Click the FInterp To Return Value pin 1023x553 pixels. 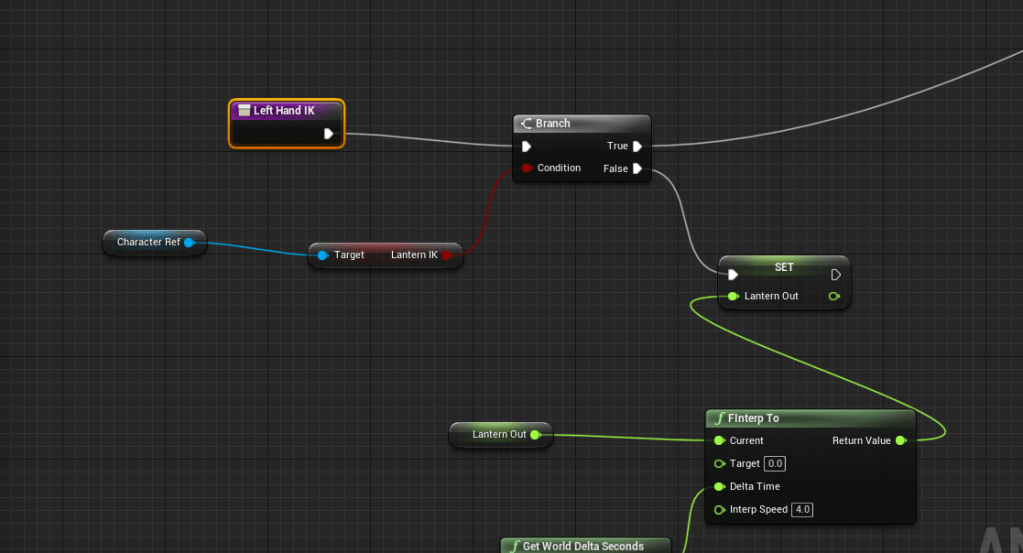[900, 440]
